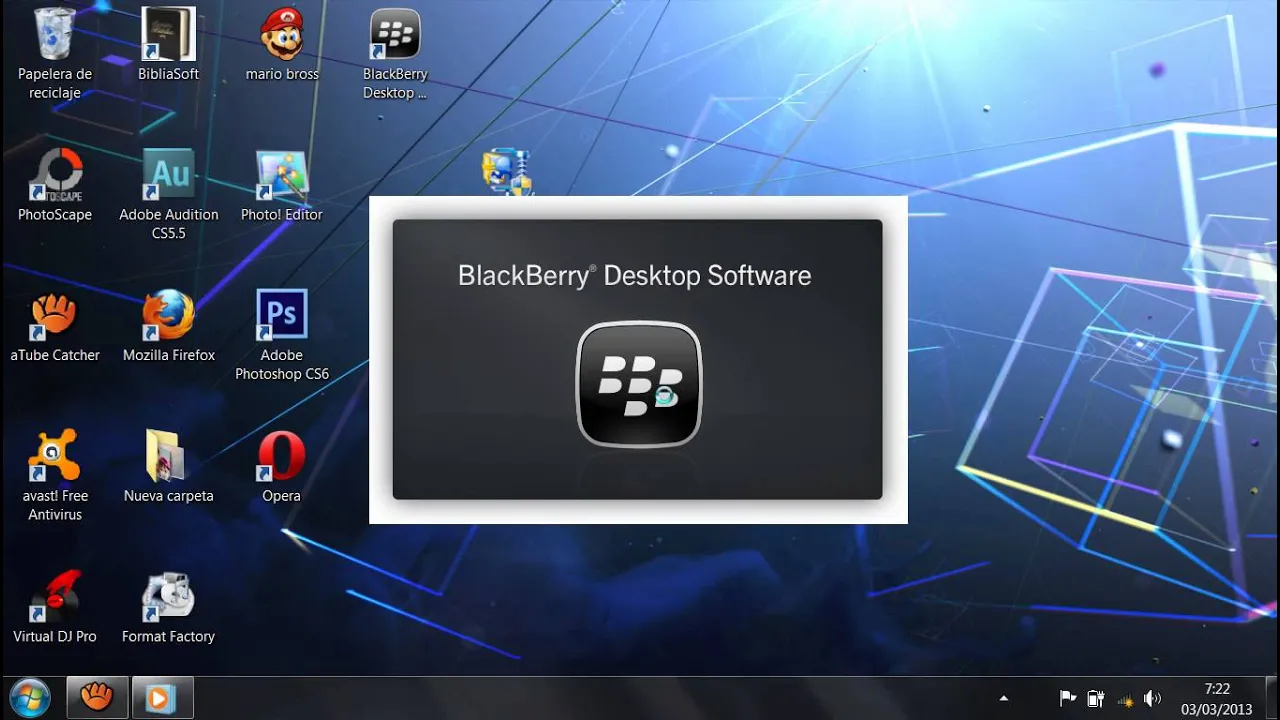Click the battery power tray icon
Image resolution: width=1280 pixels, height=720 pixels.
point(1095,698)
